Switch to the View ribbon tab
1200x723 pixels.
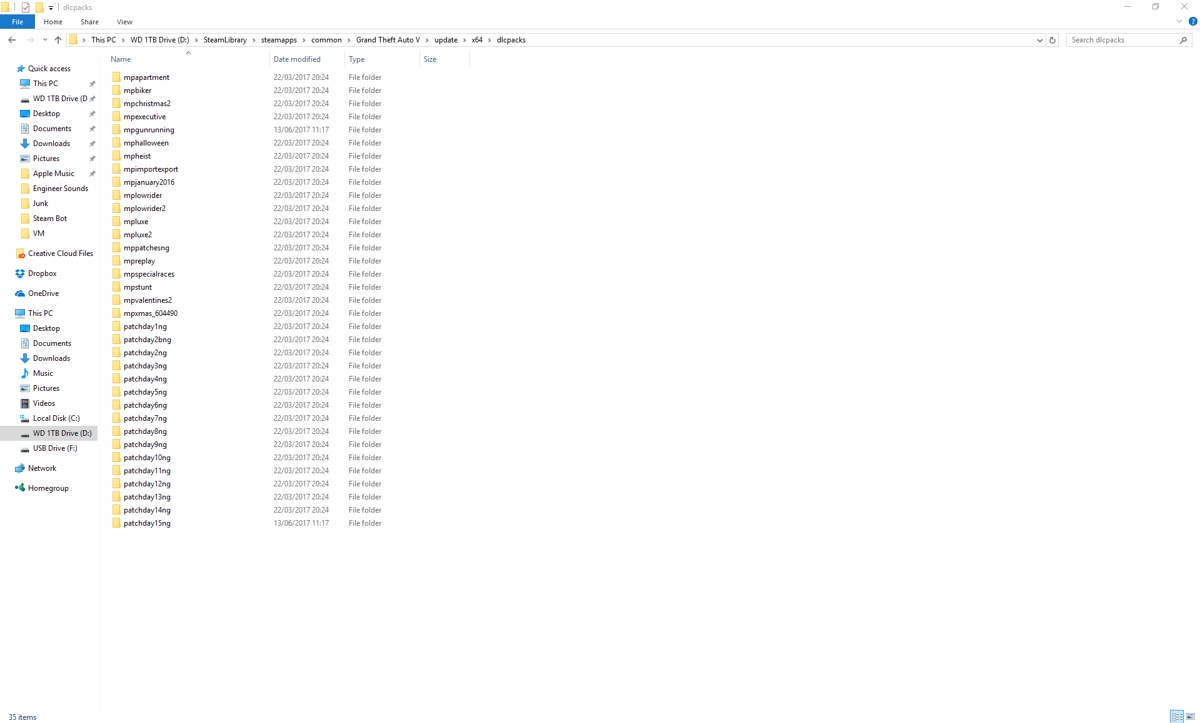point(124,21)
